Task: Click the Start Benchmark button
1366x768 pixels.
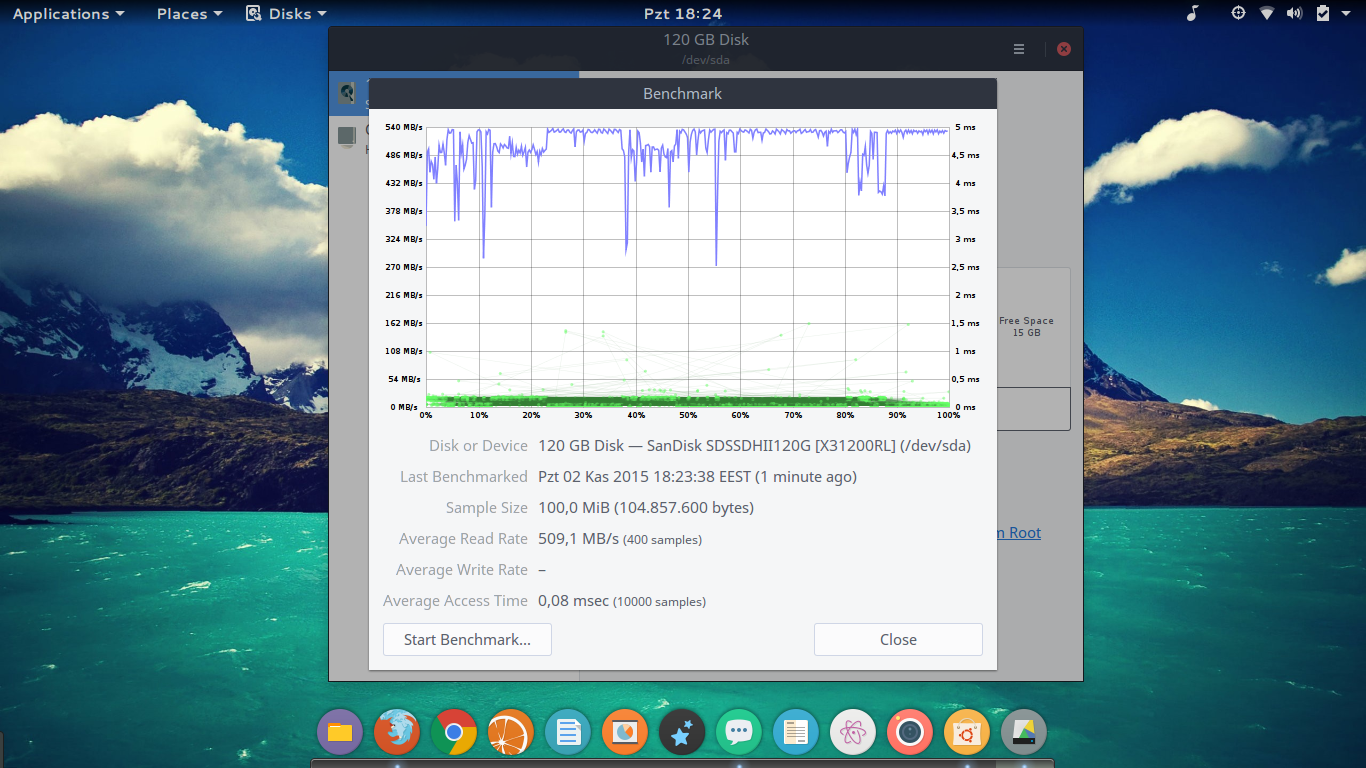Action: [x=467, y=640]
